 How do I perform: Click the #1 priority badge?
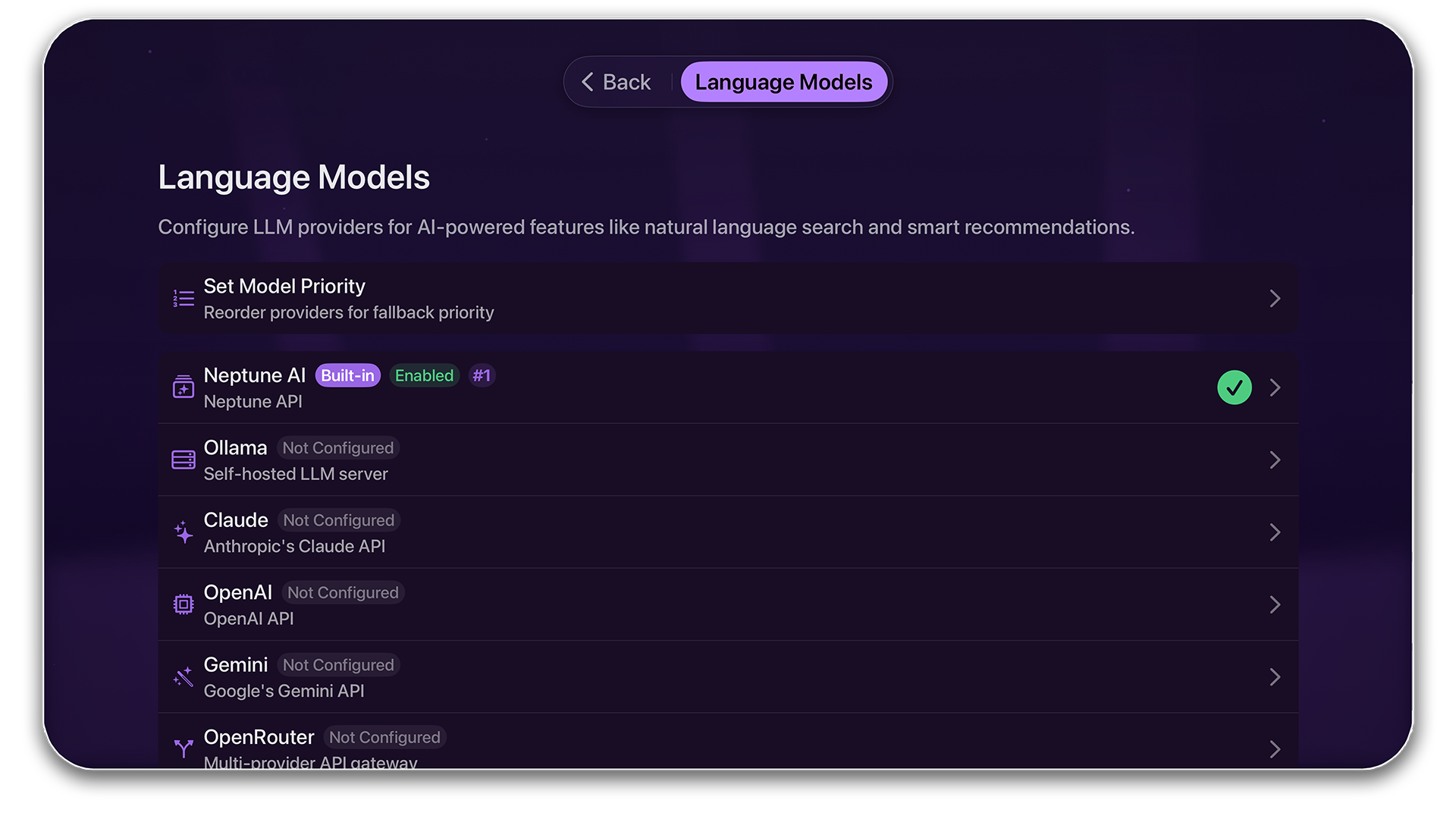[482, 375]
